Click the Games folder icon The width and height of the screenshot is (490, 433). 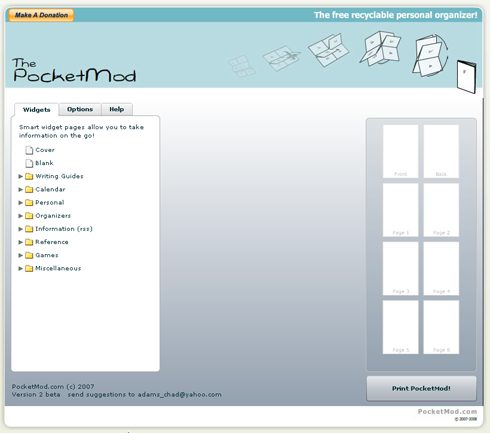29,255
